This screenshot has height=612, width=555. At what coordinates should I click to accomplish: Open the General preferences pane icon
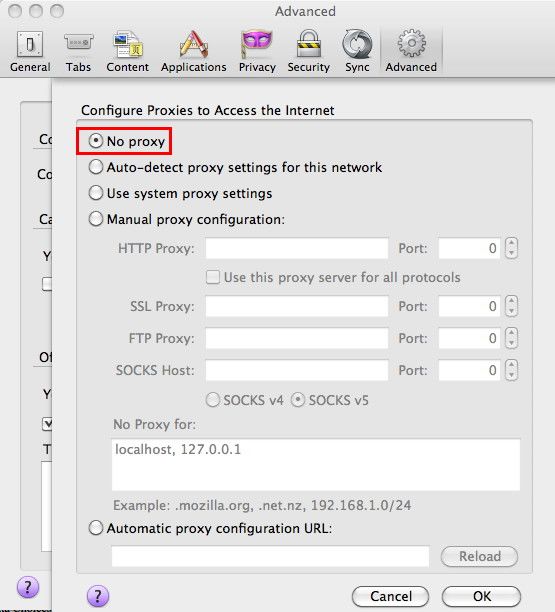click(x=30, y=44)
